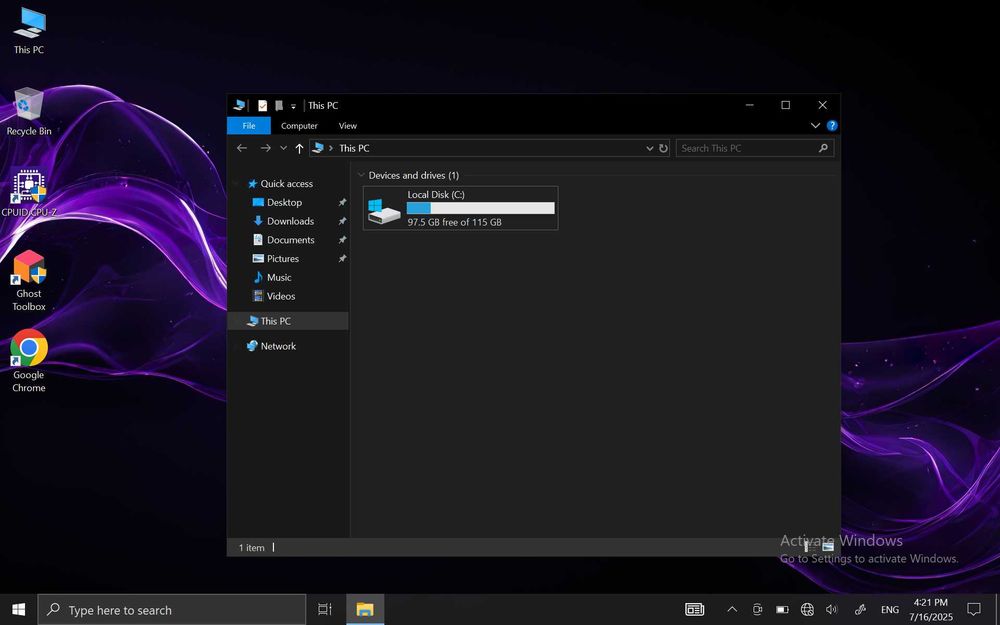Switch to large icons view in status bar
Screen dimensions: 1000x625
[828, 547]
